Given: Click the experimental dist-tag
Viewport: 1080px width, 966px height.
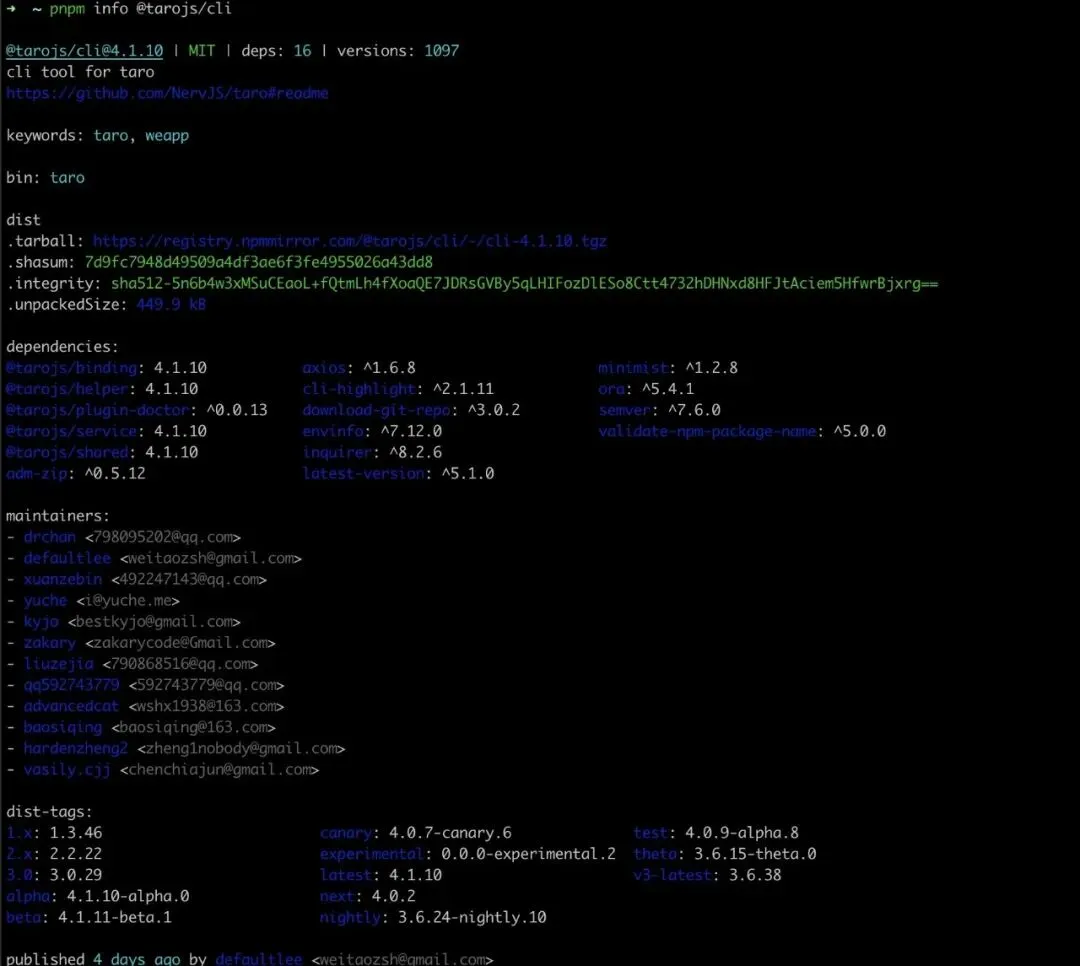Looking at the screenshot, I should 372,854.
